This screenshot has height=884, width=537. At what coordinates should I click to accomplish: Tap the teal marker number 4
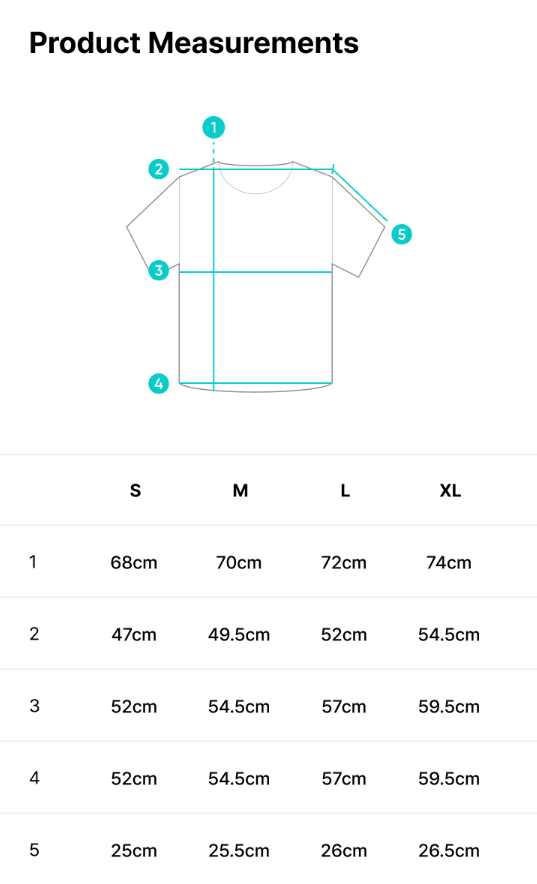point(159,383)
